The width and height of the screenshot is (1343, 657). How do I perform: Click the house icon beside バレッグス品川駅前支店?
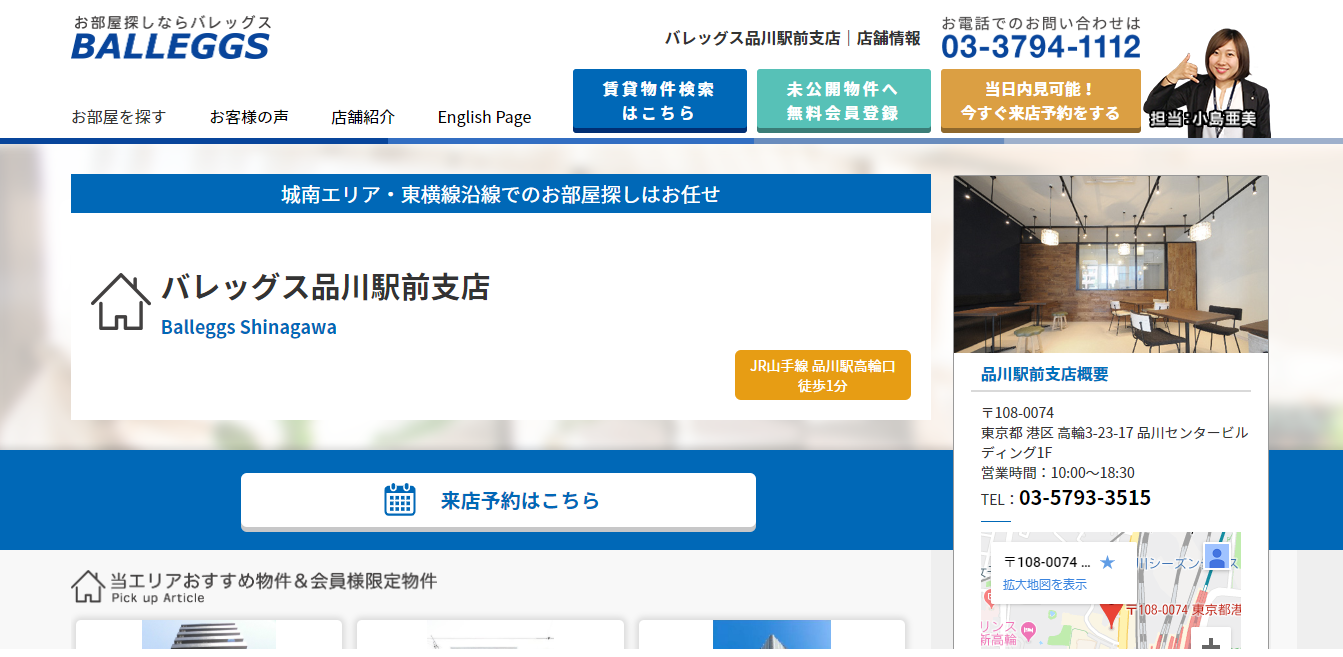[121, 301]
